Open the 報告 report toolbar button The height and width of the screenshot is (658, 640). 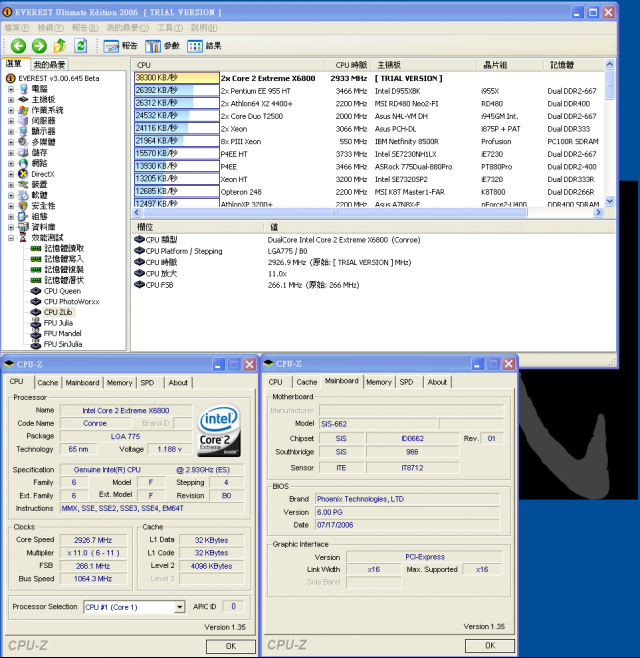tap(120, 46)
